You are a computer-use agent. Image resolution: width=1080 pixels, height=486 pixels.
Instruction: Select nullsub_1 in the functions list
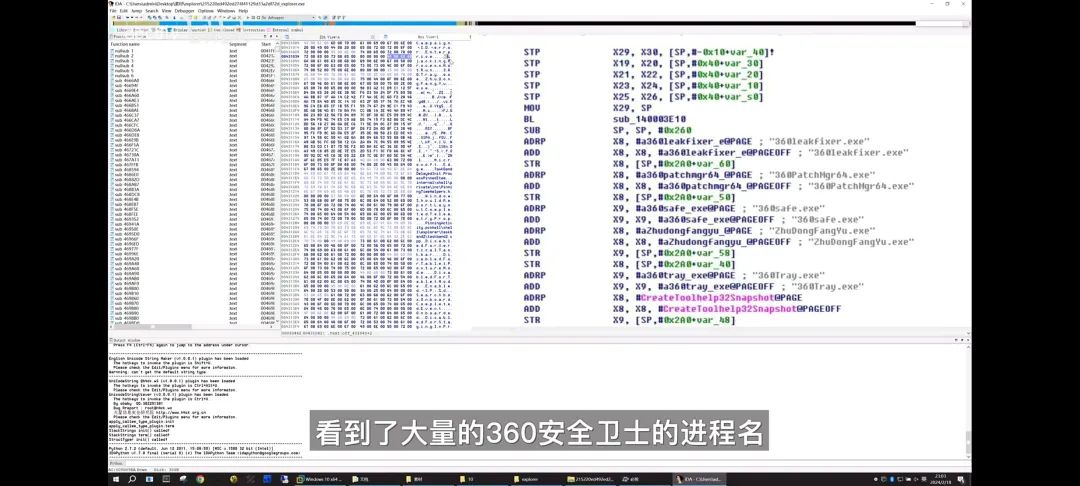click(124, 51)
